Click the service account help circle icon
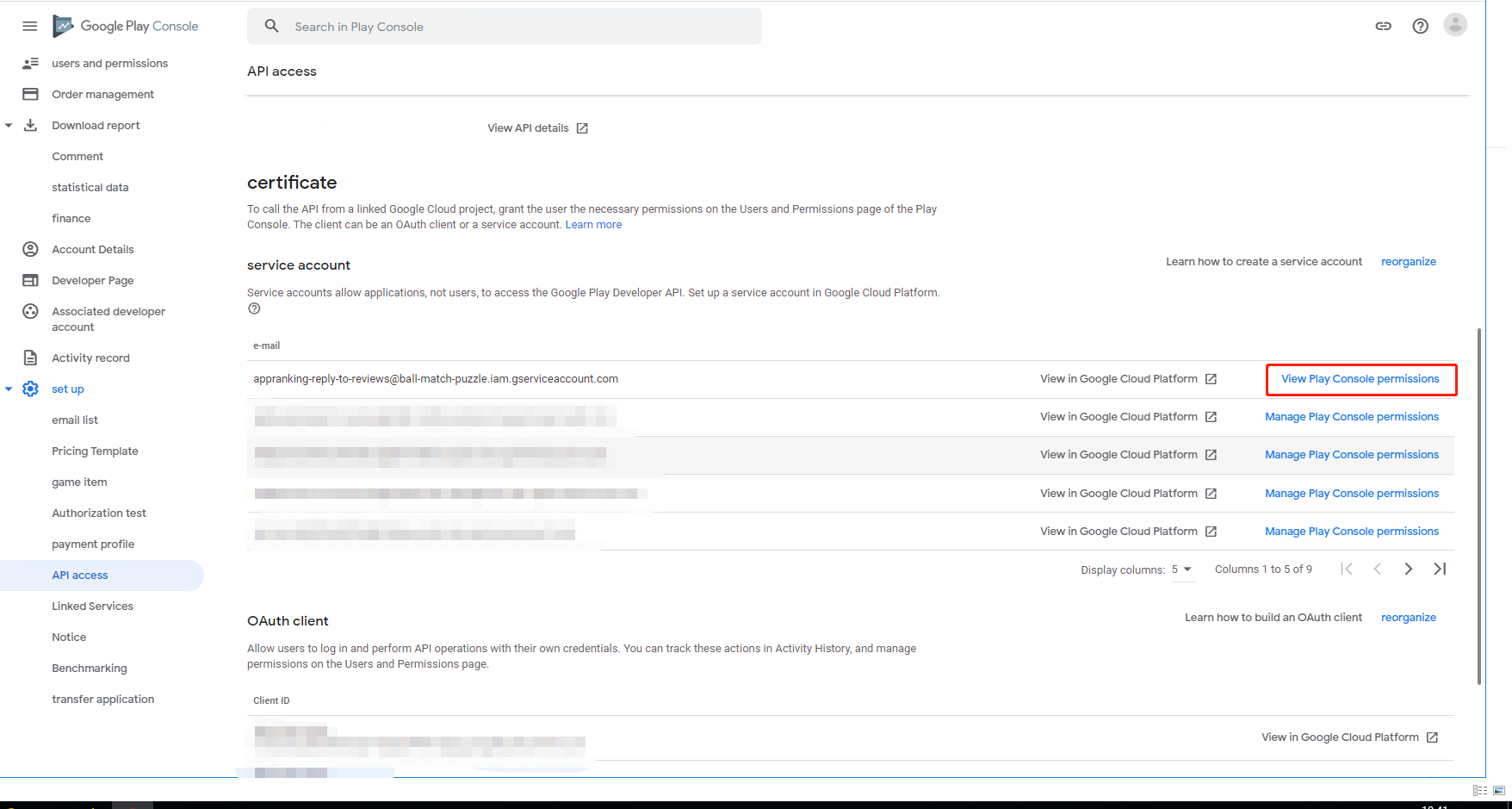Image resolution: width=1512 pixels, height=809 pixels. pyautogui.click(x=254, y=308)
